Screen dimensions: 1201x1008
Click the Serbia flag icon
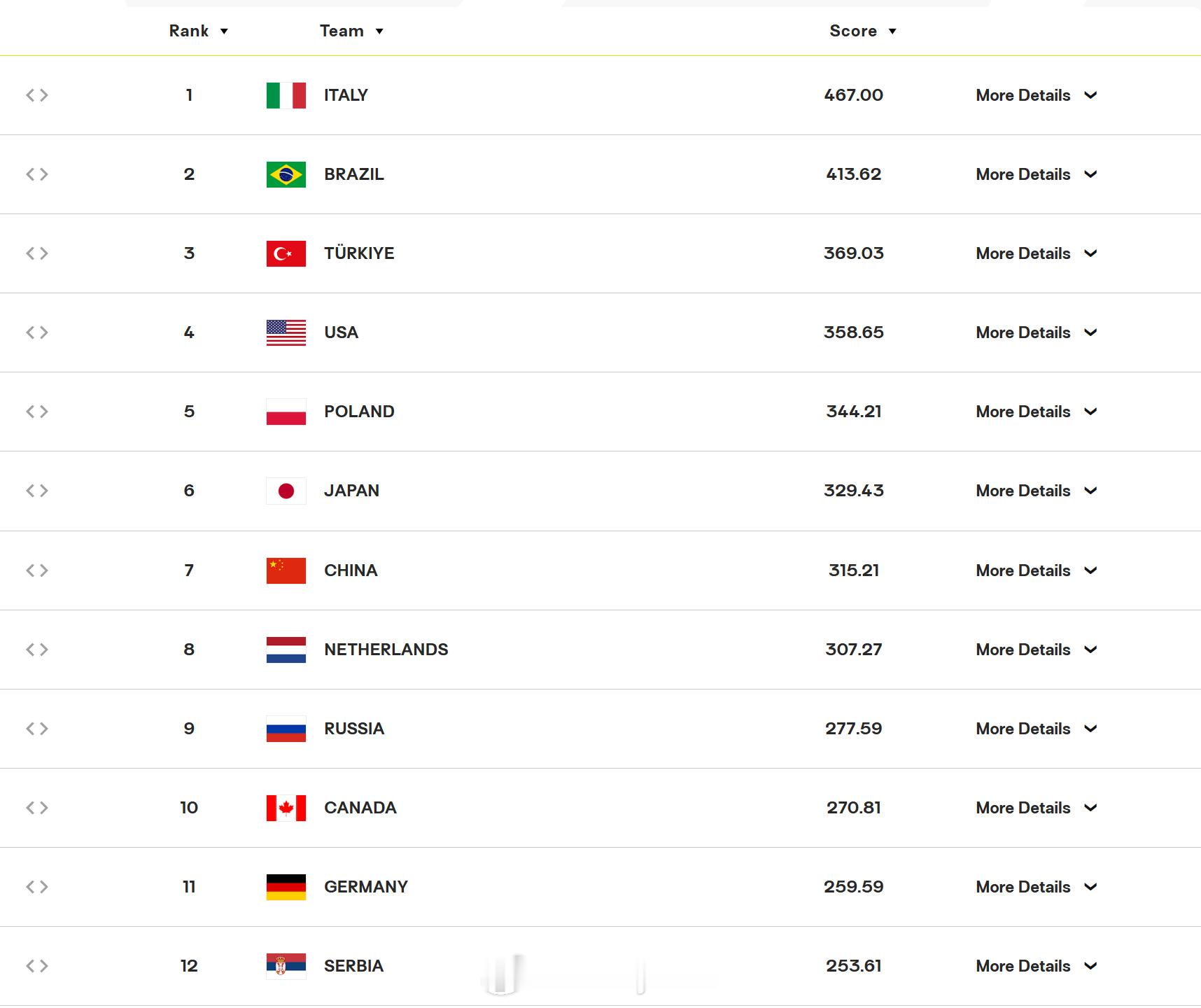click(x=286, y=966)
